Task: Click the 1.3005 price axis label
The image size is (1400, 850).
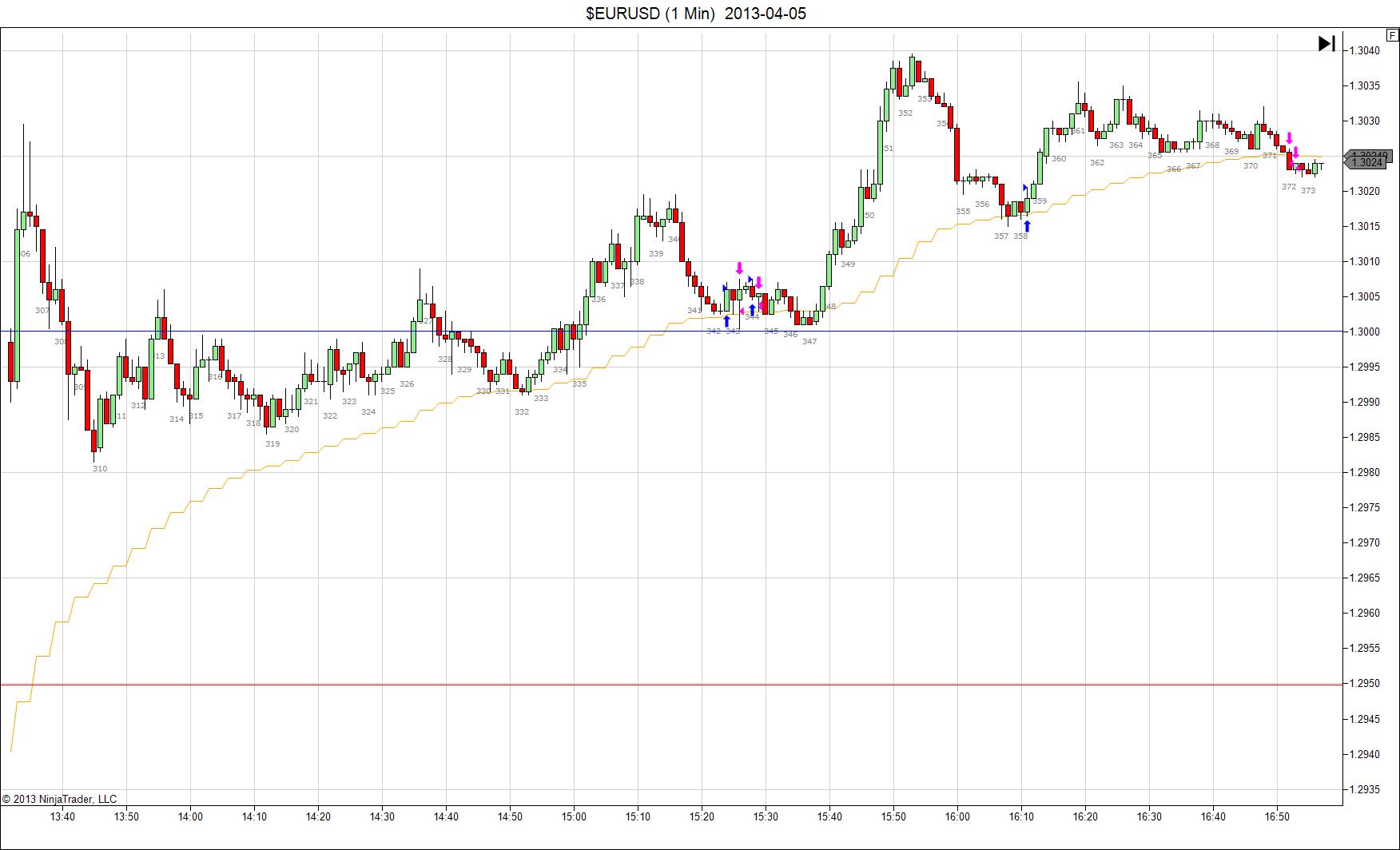Action: 1364,296
